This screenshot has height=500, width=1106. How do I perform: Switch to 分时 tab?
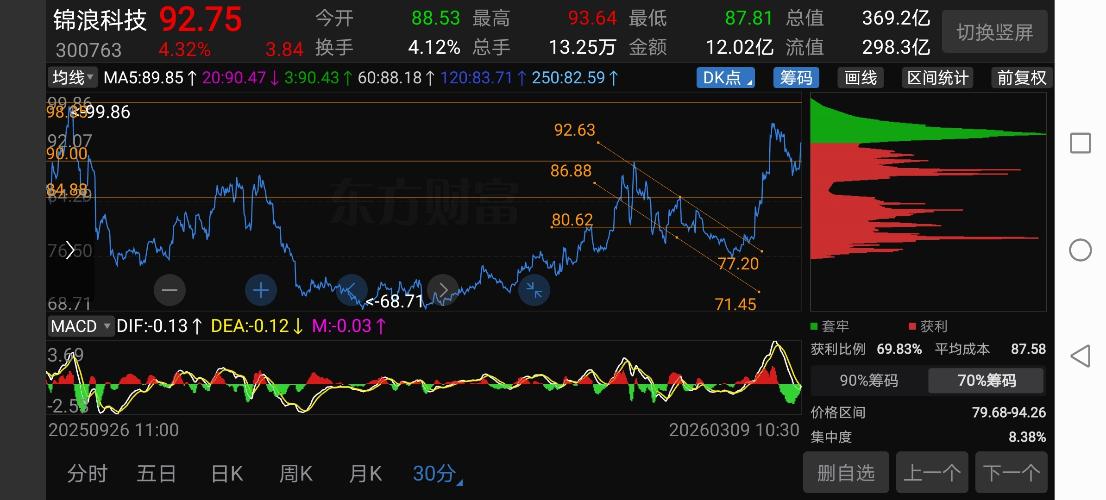[x=87, y=474]
